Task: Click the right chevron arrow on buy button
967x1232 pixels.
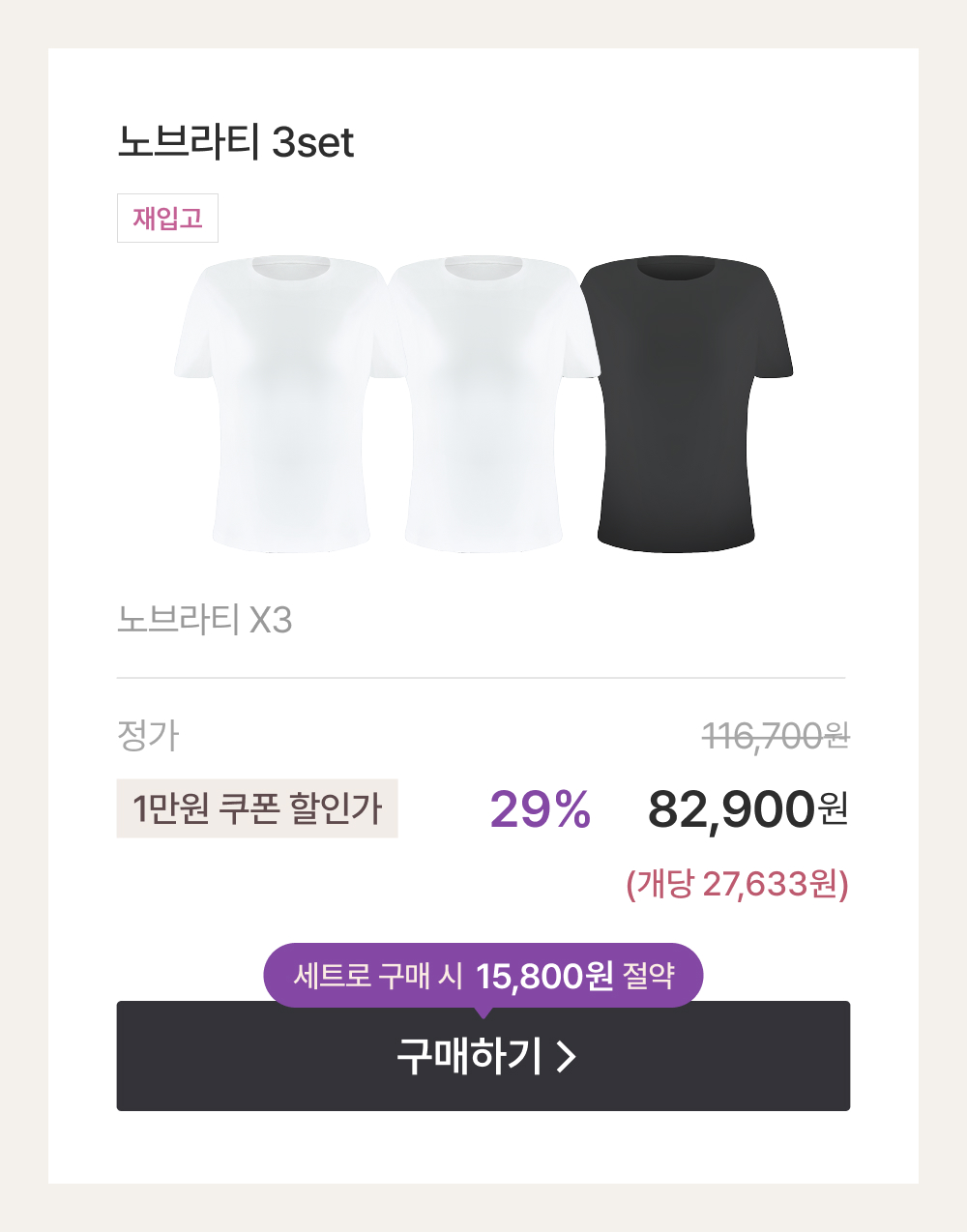Action: (568, 1056)
